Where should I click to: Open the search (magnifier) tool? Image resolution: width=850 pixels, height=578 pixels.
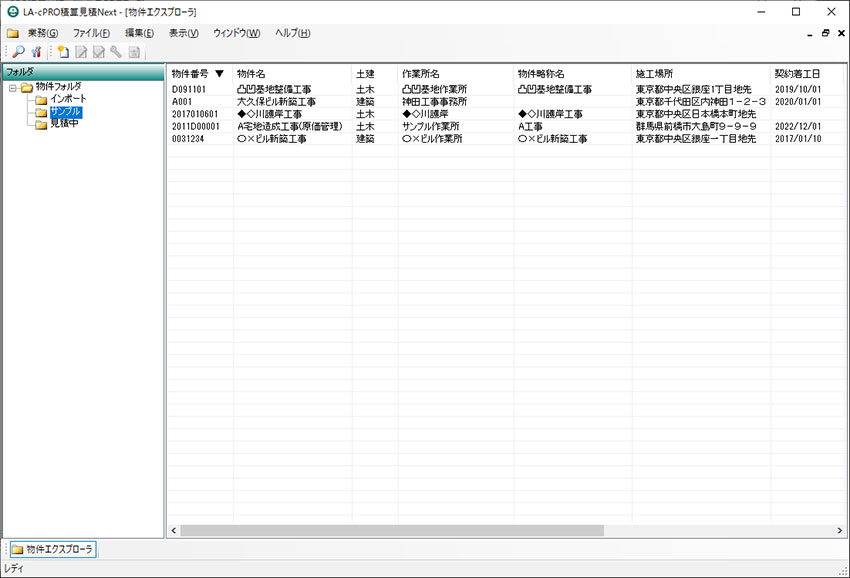(x=18, y=51)
